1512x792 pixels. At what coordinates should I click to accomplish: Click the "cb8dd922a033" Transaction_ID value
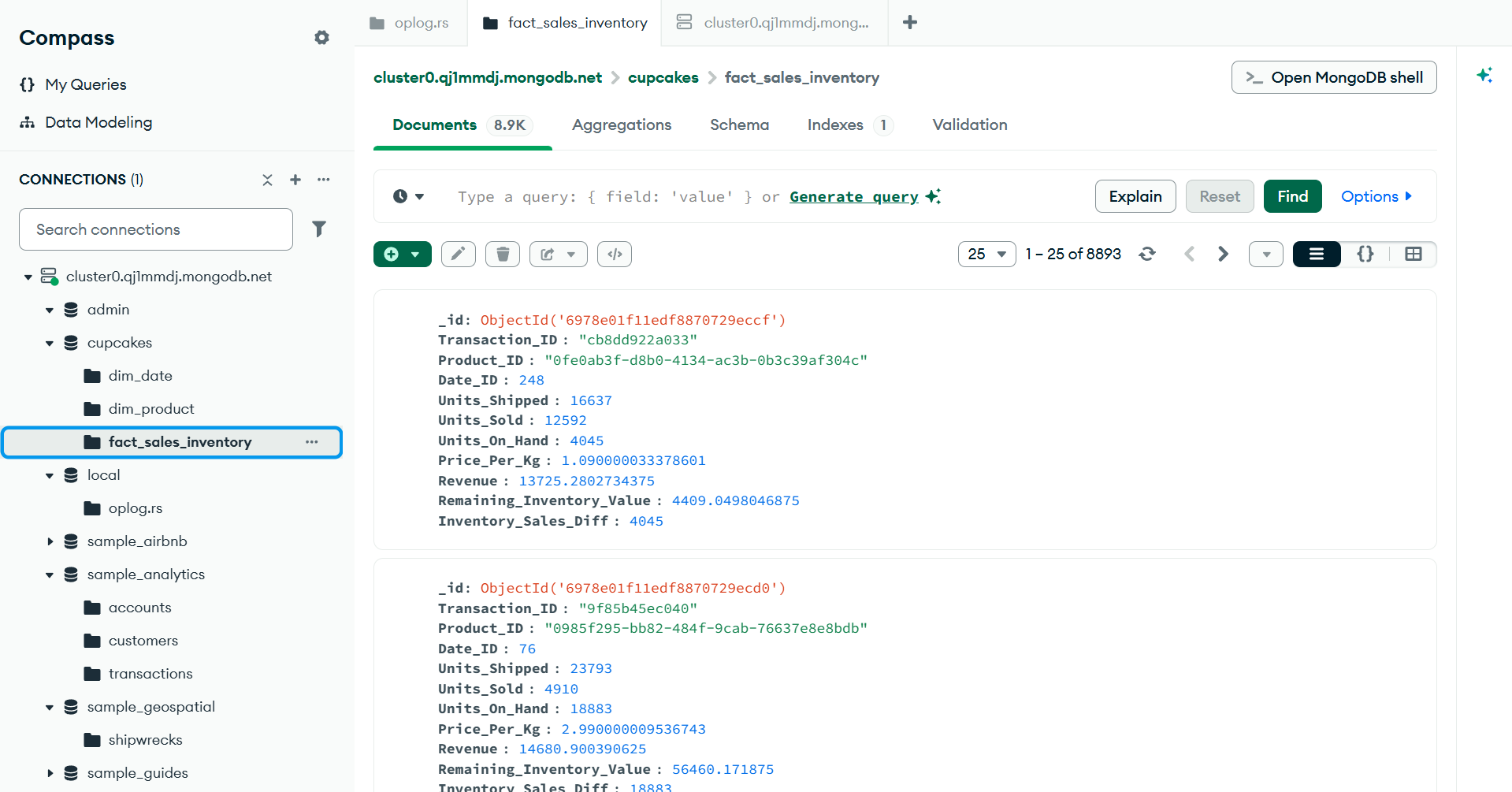(638, 340)
